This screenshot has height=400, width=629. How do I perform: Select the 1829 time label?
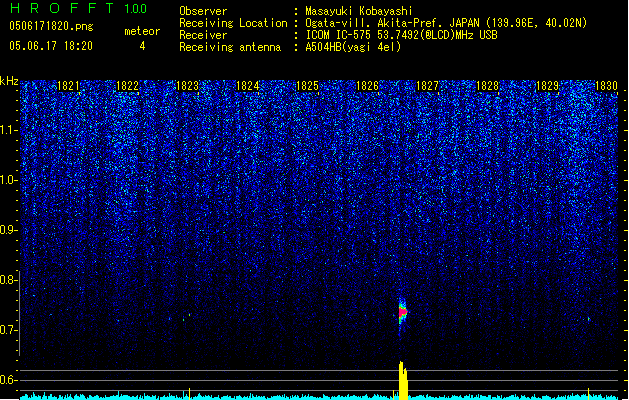click(548, 86)
